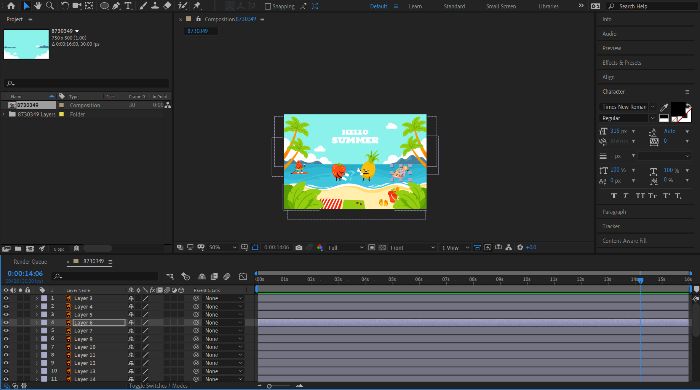This screenshot has width=700, height=390.
Task: Toggle transparency grid in viewer
Action: click(x=383, y=247)
